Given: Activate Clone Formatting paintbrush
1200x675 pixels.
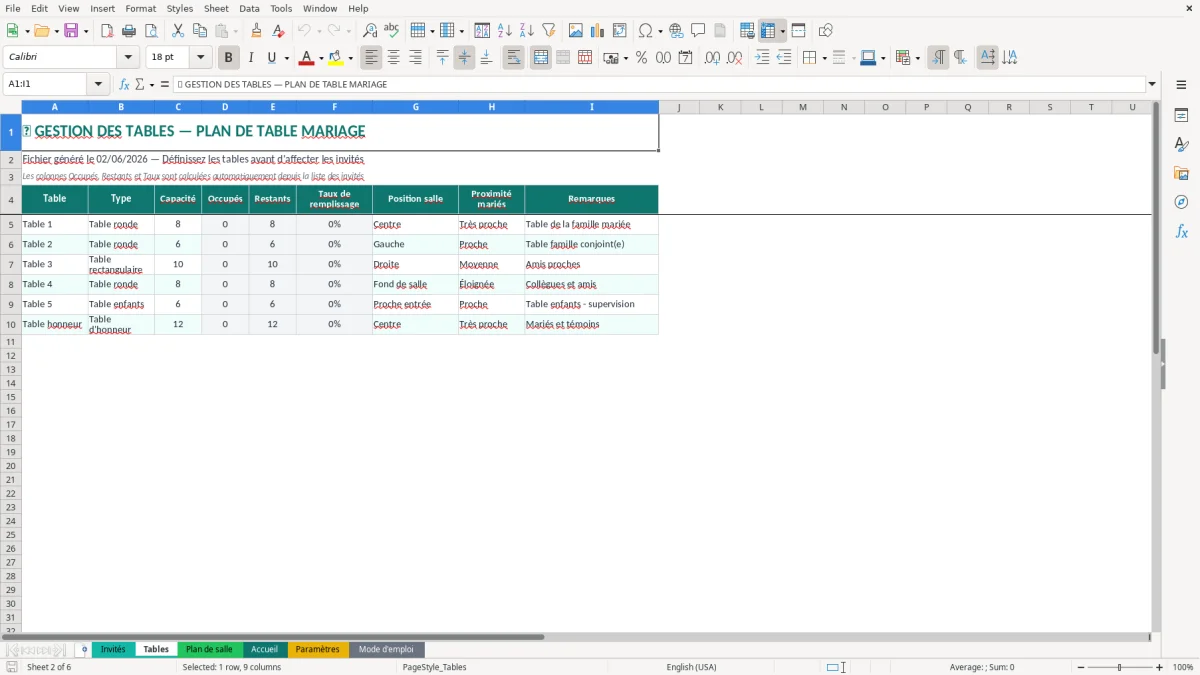Looking at the screenshot, I should click(x=257, y=31).
